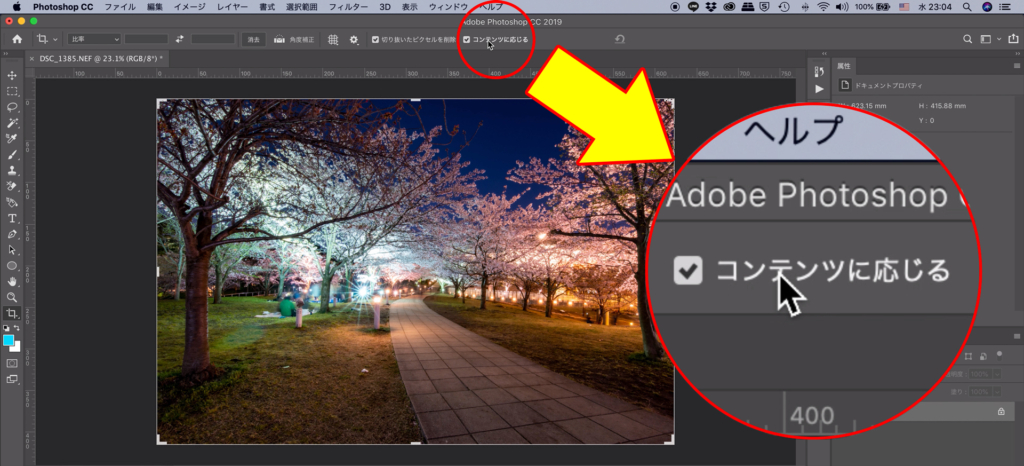Select the Rectangular Marquee tool
1024x466 pixels.
(x=12, y=91)
